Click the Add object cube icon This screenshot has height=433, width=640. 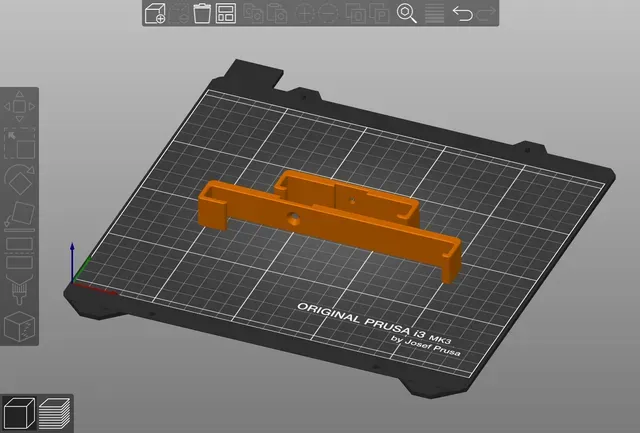point(155,13)
